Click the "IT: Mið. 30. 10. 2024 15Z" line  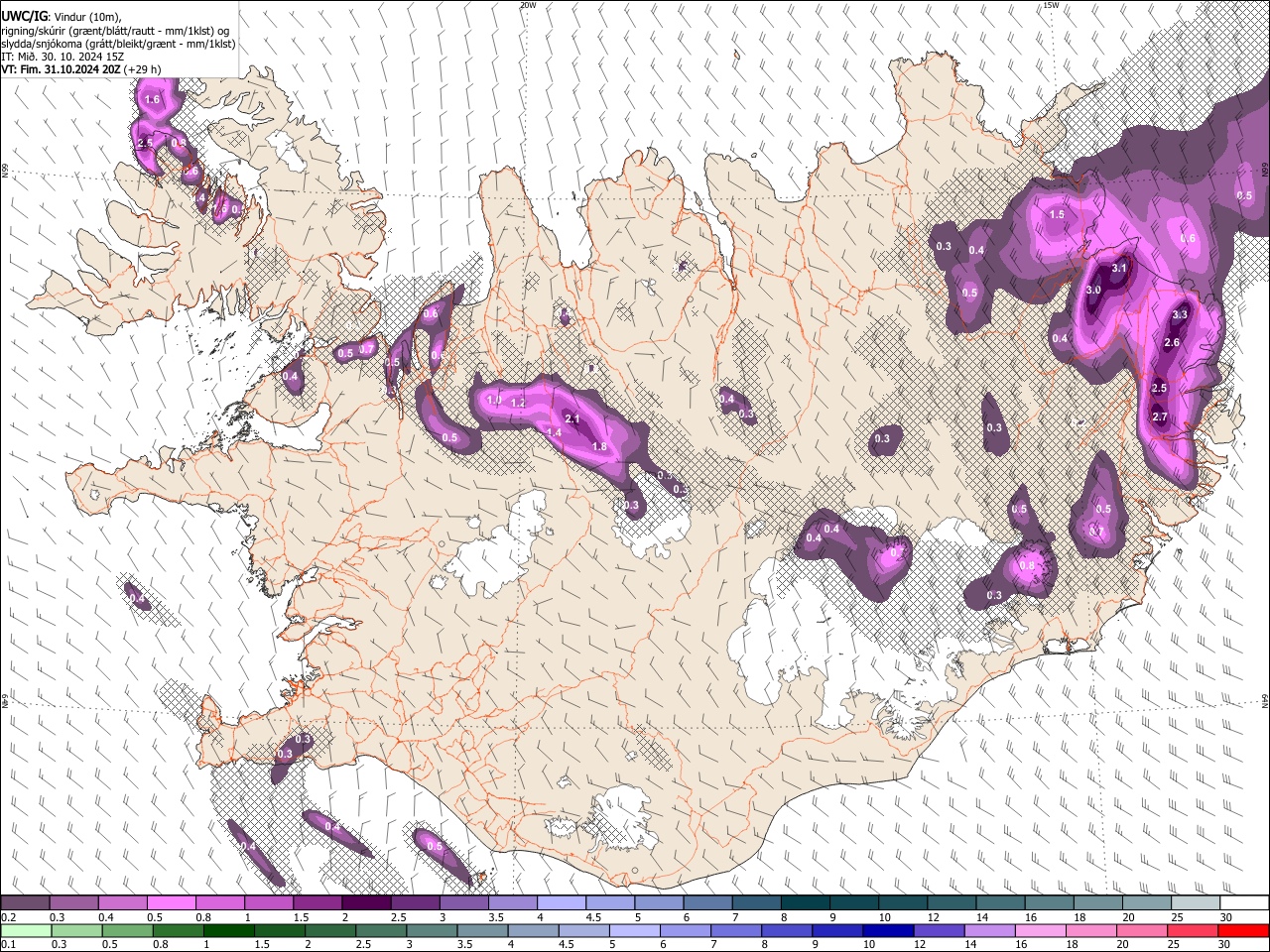[x=63, y=56]
